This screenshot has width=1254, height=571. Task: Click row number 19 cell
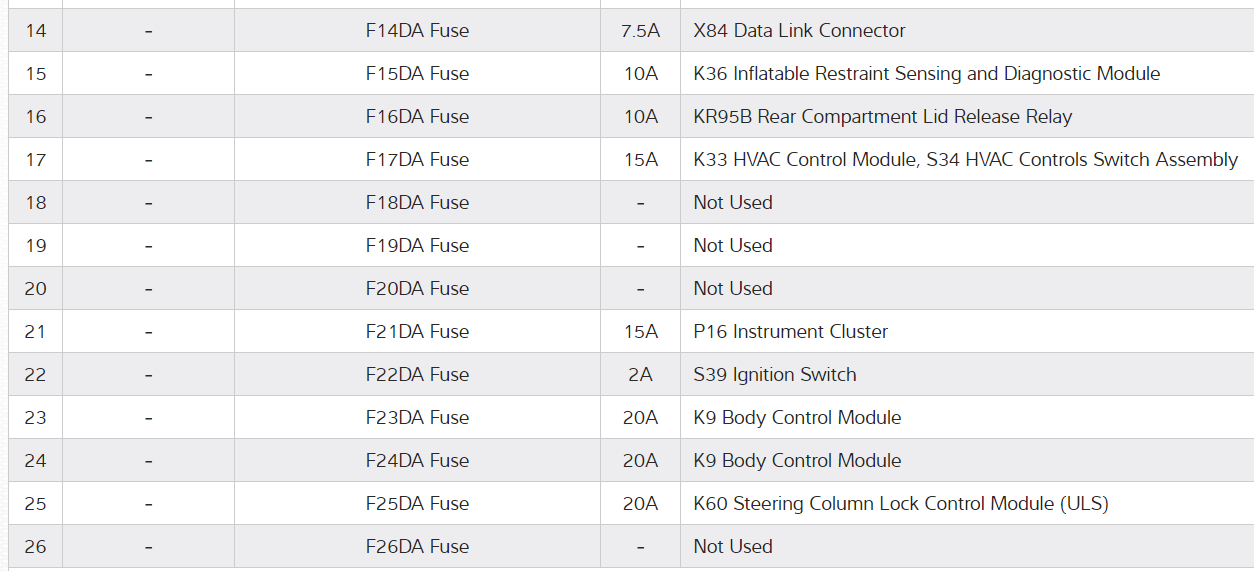click(x=36, y=246)
